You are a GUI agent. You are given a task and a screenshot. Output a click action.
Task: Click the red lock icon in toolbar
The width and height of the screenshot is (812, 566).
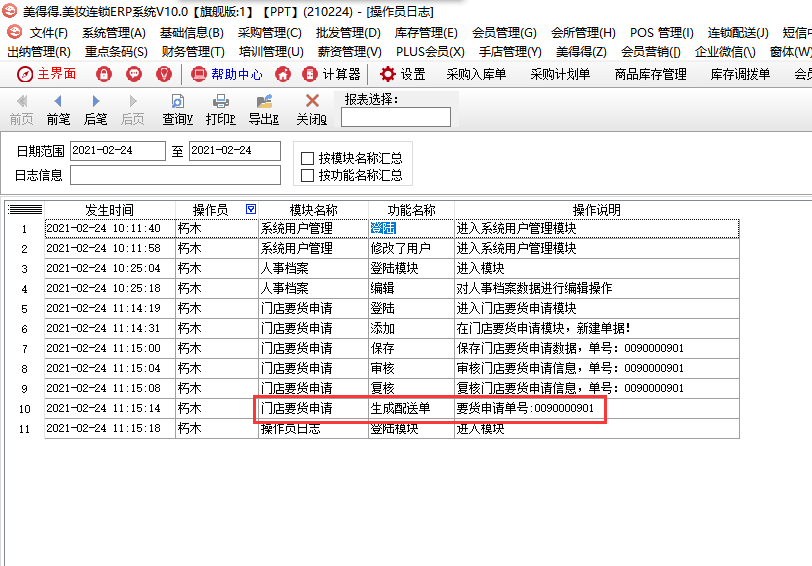point(104,74)
